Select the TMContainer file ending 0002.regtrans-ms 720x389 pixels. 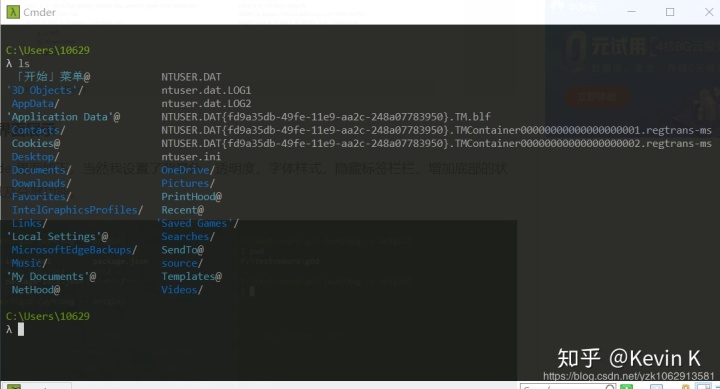point(436,143)
